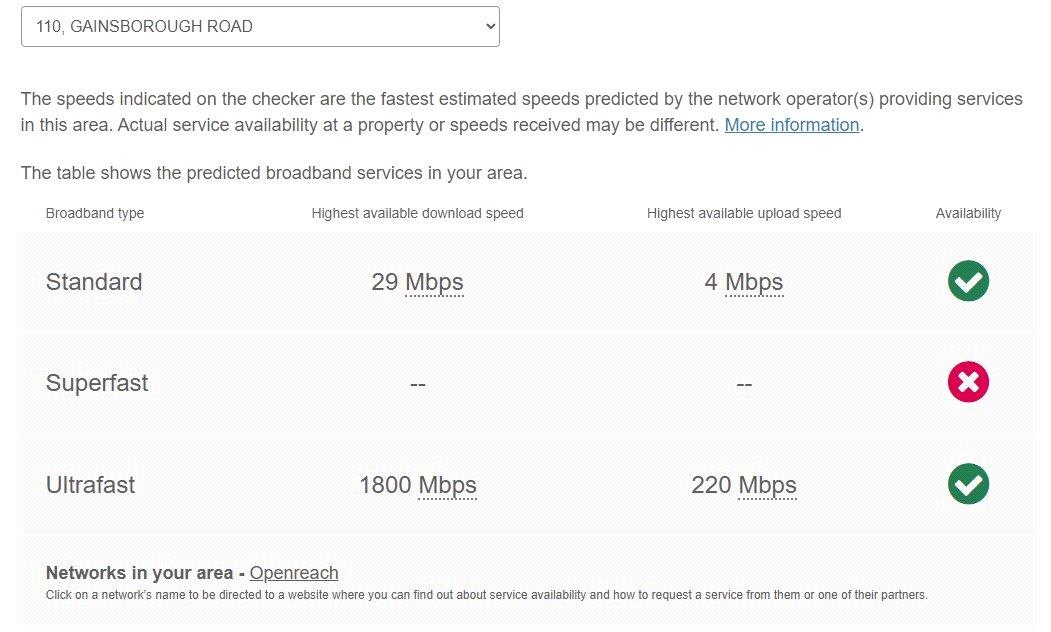Click the Standard availability green check icon
Image resolution: width=1051 pixels, height=632 pixels.
click(x=968, y=281)
